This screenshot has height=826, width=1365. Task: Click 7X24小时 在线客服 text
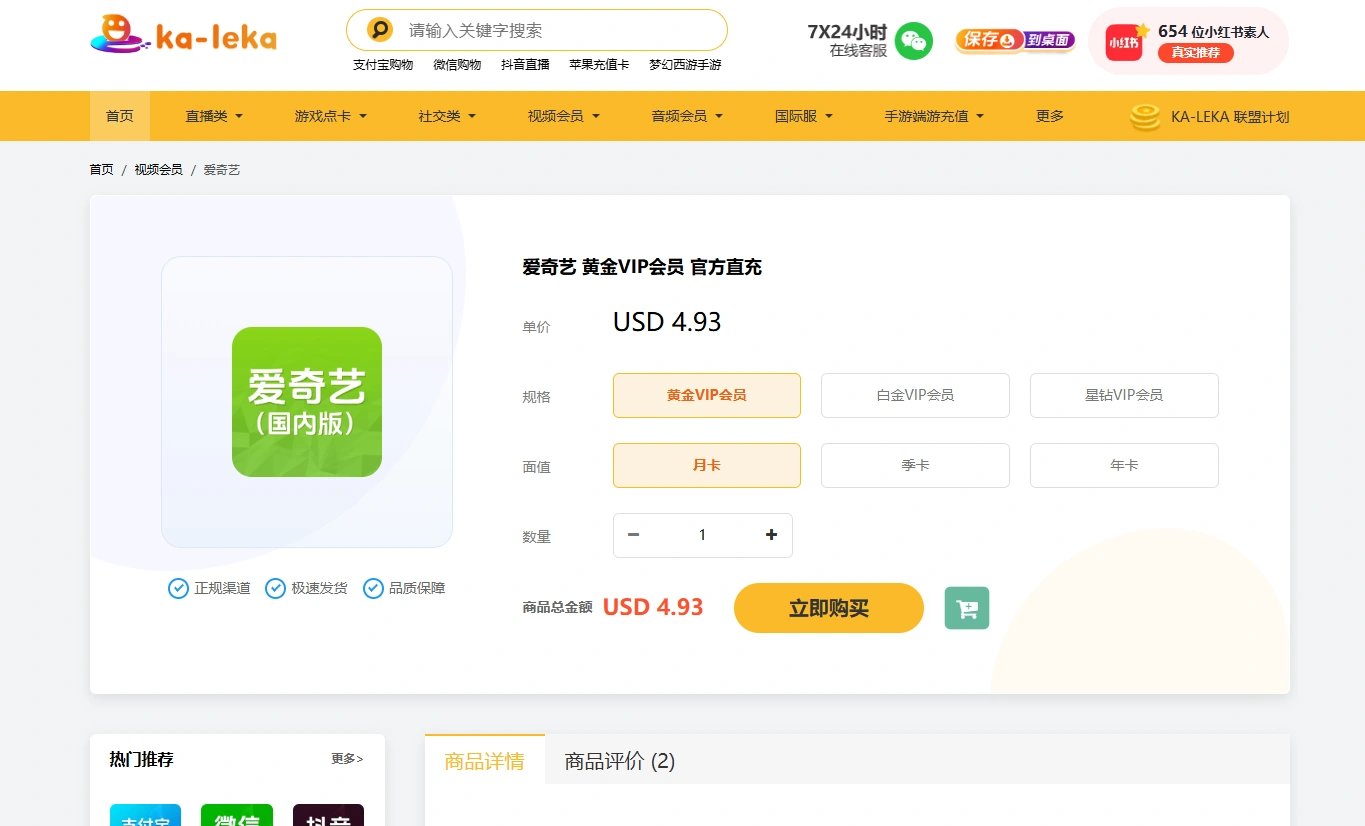(848, 40)
